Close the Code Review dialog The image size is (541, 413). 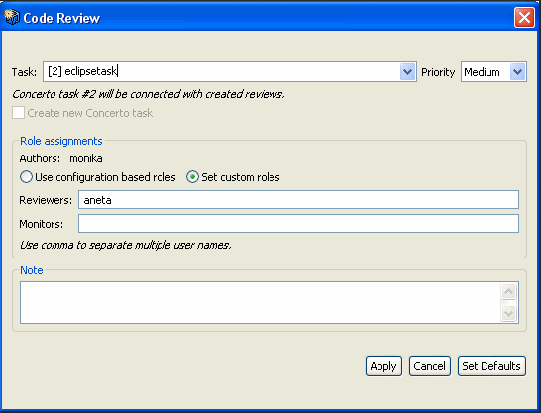524,17
